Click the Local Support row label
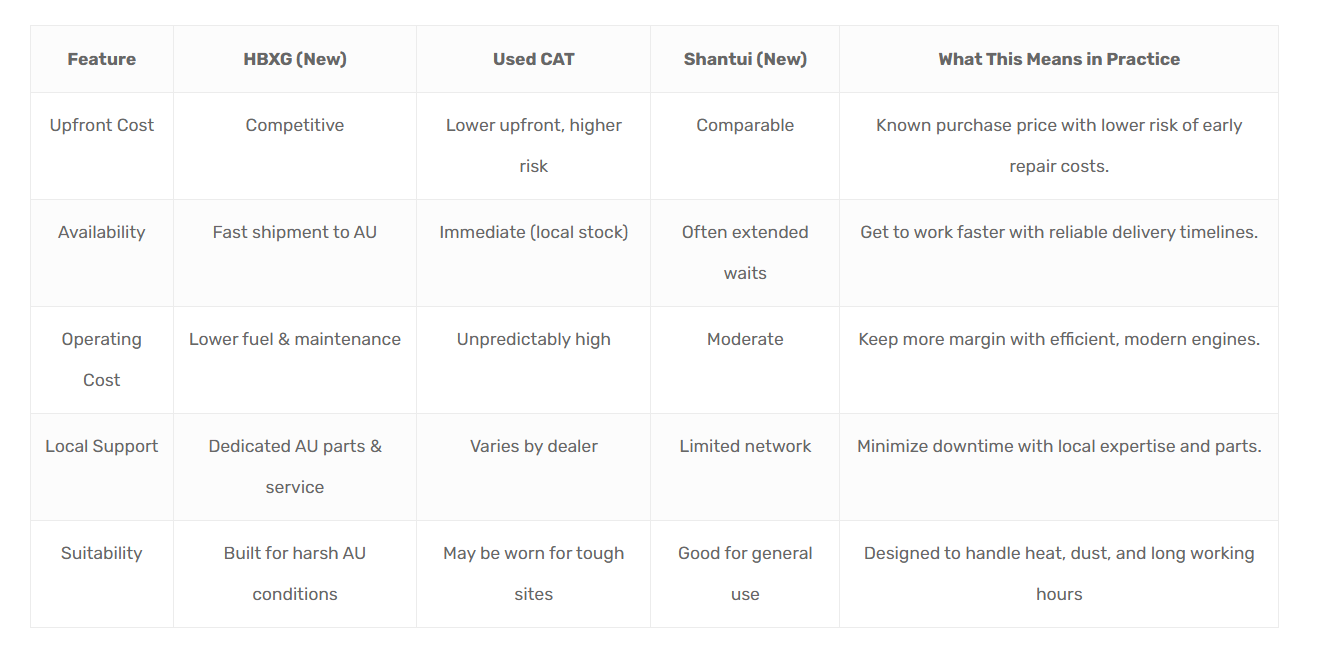This screenshot has height=657, width=1322. coord(101,446)
